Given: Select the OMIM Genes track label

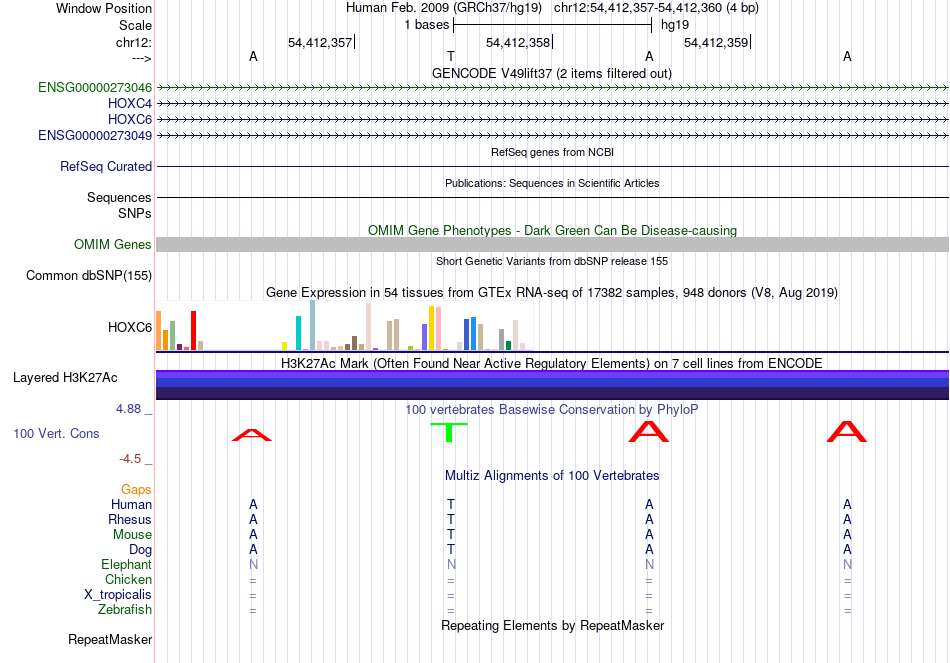Looking at the screenshot, I should pyautogui.click(x=112, y=244).
